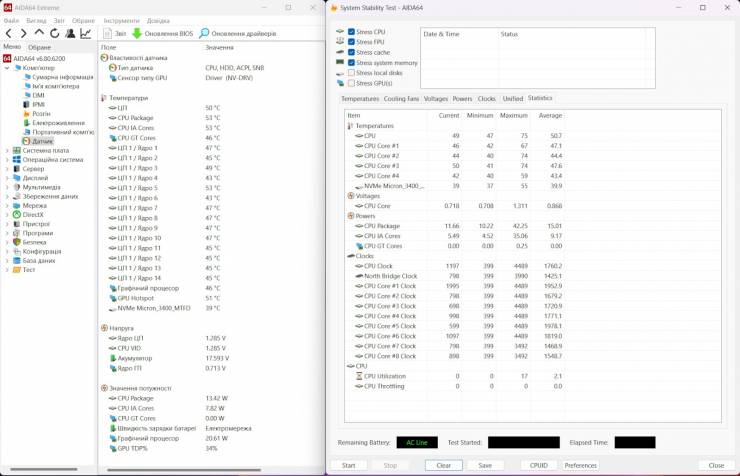Click the graph chart icon in toolbar
This screenshot has height=476, width=740.
(x=85, y=33)
